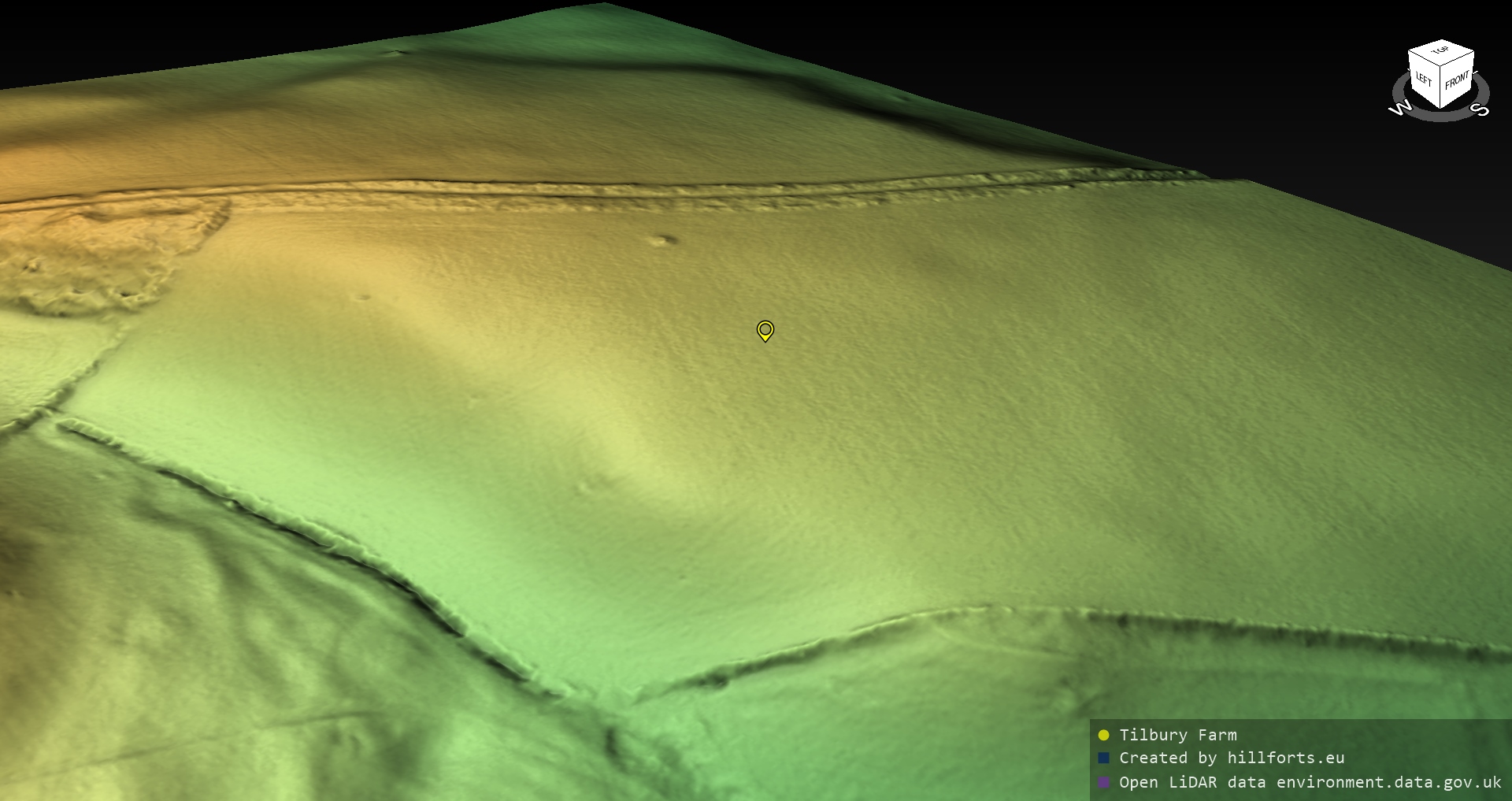
Task: Click the yellow location marker pin on terrain
Action: 765,330
